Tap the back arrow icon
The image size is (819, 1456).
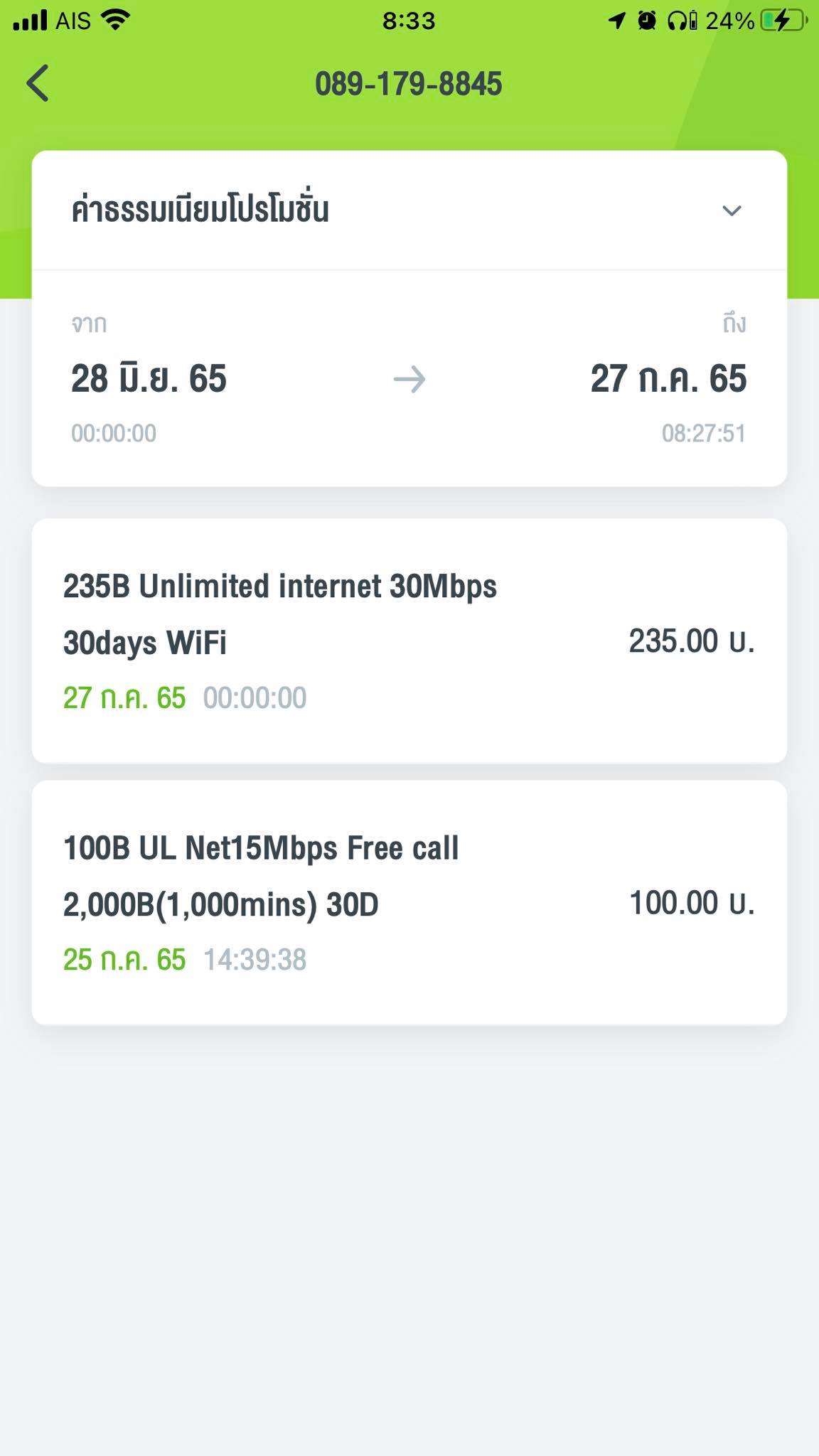pos(38,83)
